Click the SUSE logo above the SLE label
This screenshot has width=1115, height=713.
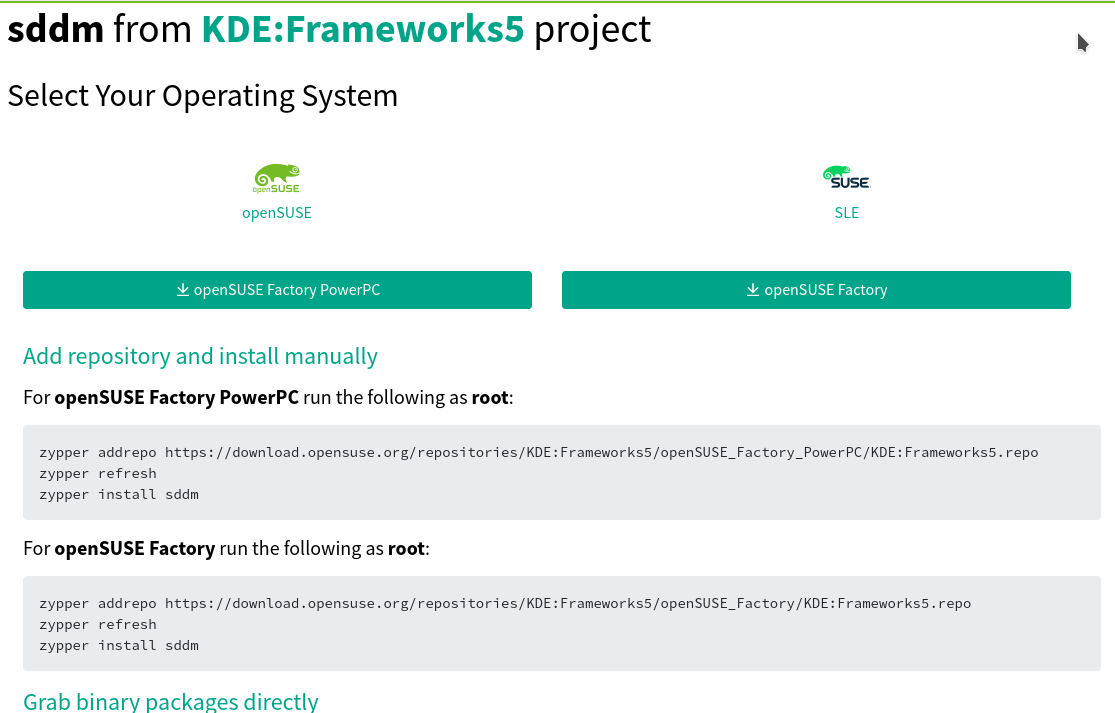coord(846,178)
